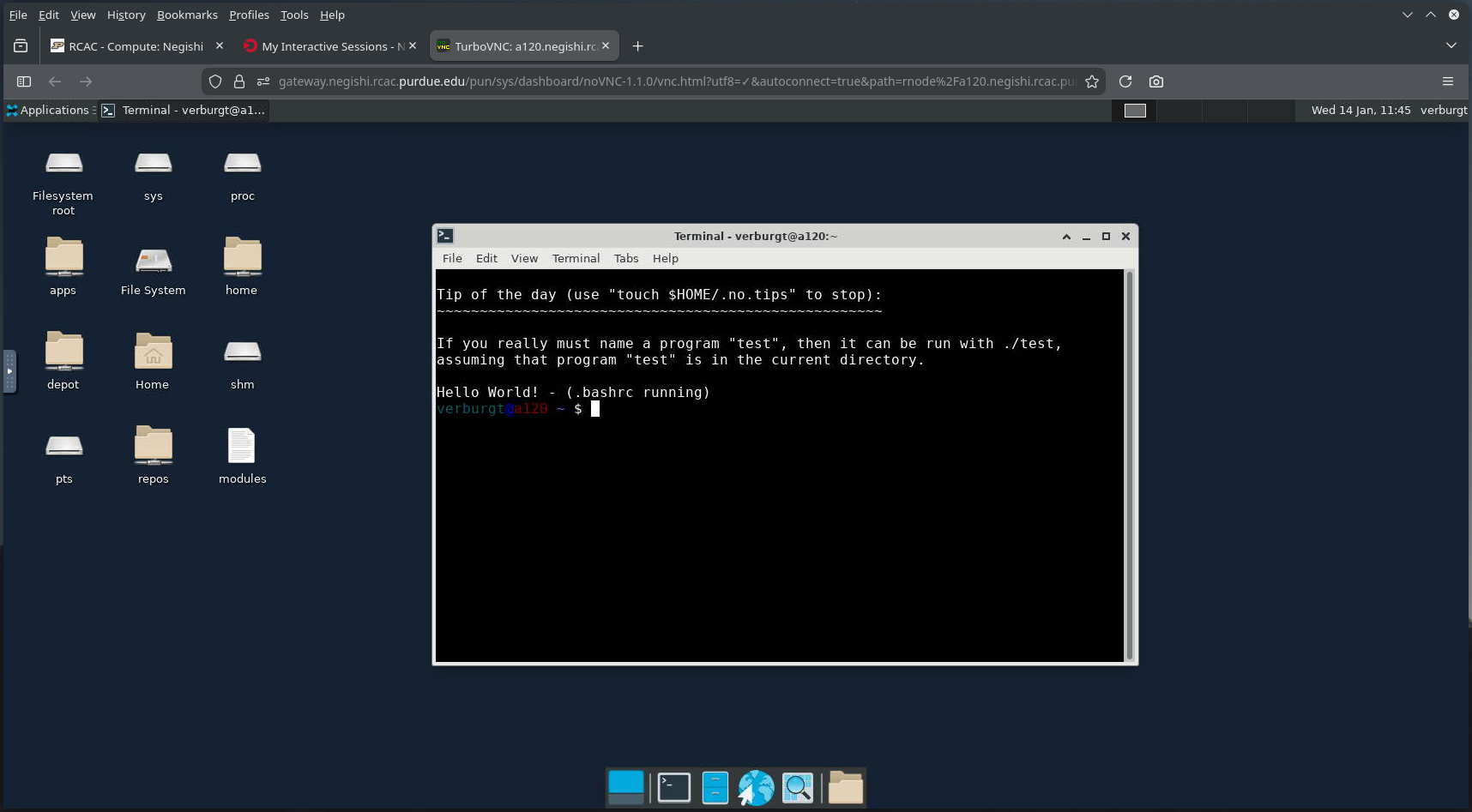This screenshot has height=812, width=1472.
Task: Open the Terminal menu in the terminal window
Action: (576, 258)
